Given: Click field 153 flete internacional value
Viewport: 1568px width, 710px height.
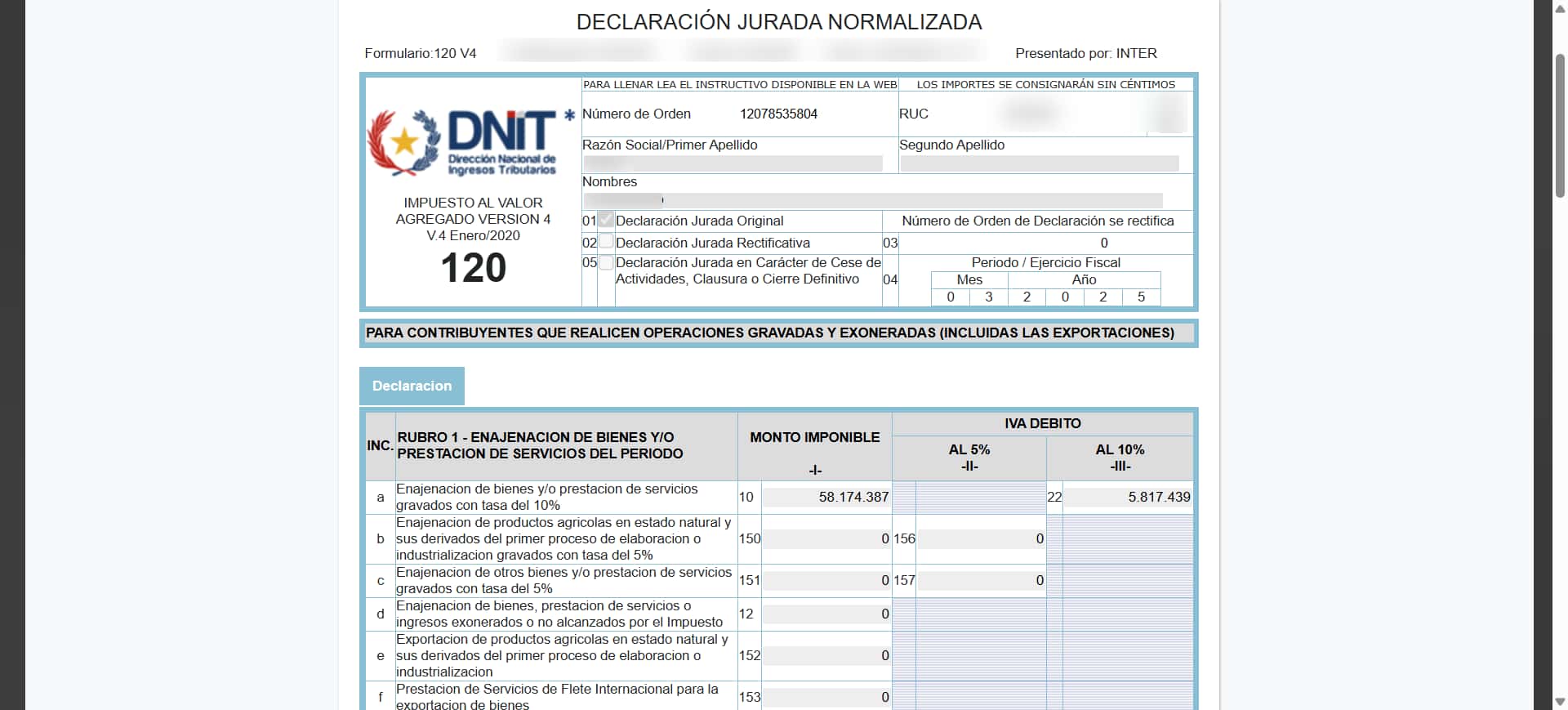Looking at the screenshot, I should (x=825, y=697).
